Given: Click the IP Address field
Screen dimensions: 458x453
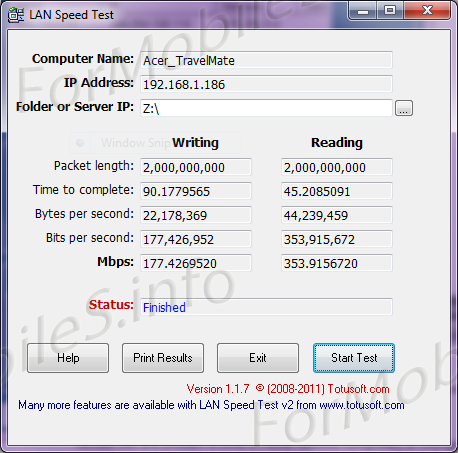Looking at the screenshot, I should pos(266,84).
